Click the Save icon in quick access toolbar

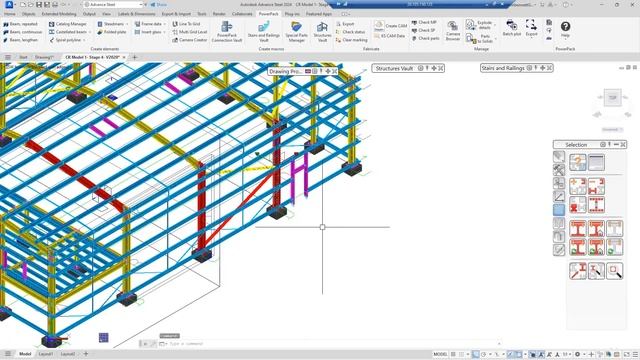tap(39, 4)
